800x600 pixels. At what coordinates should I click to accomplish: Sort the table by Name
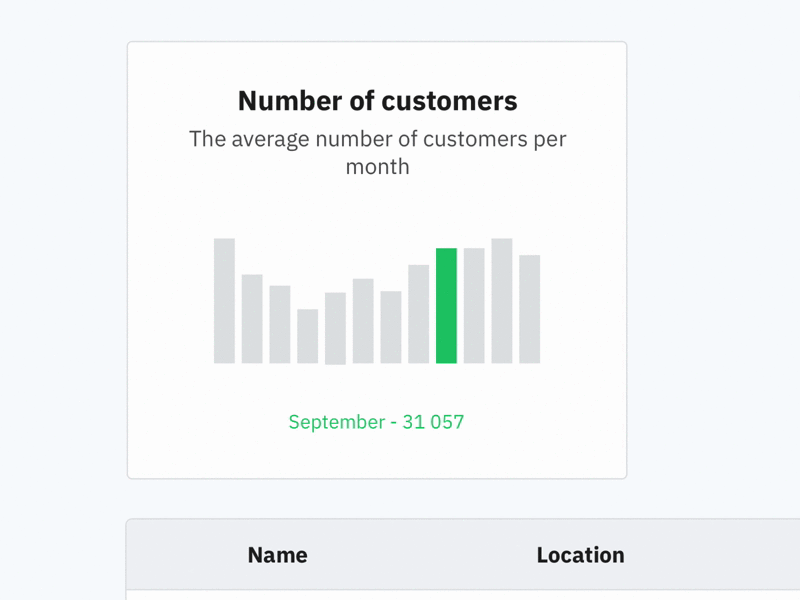click(x=277, y=555)
